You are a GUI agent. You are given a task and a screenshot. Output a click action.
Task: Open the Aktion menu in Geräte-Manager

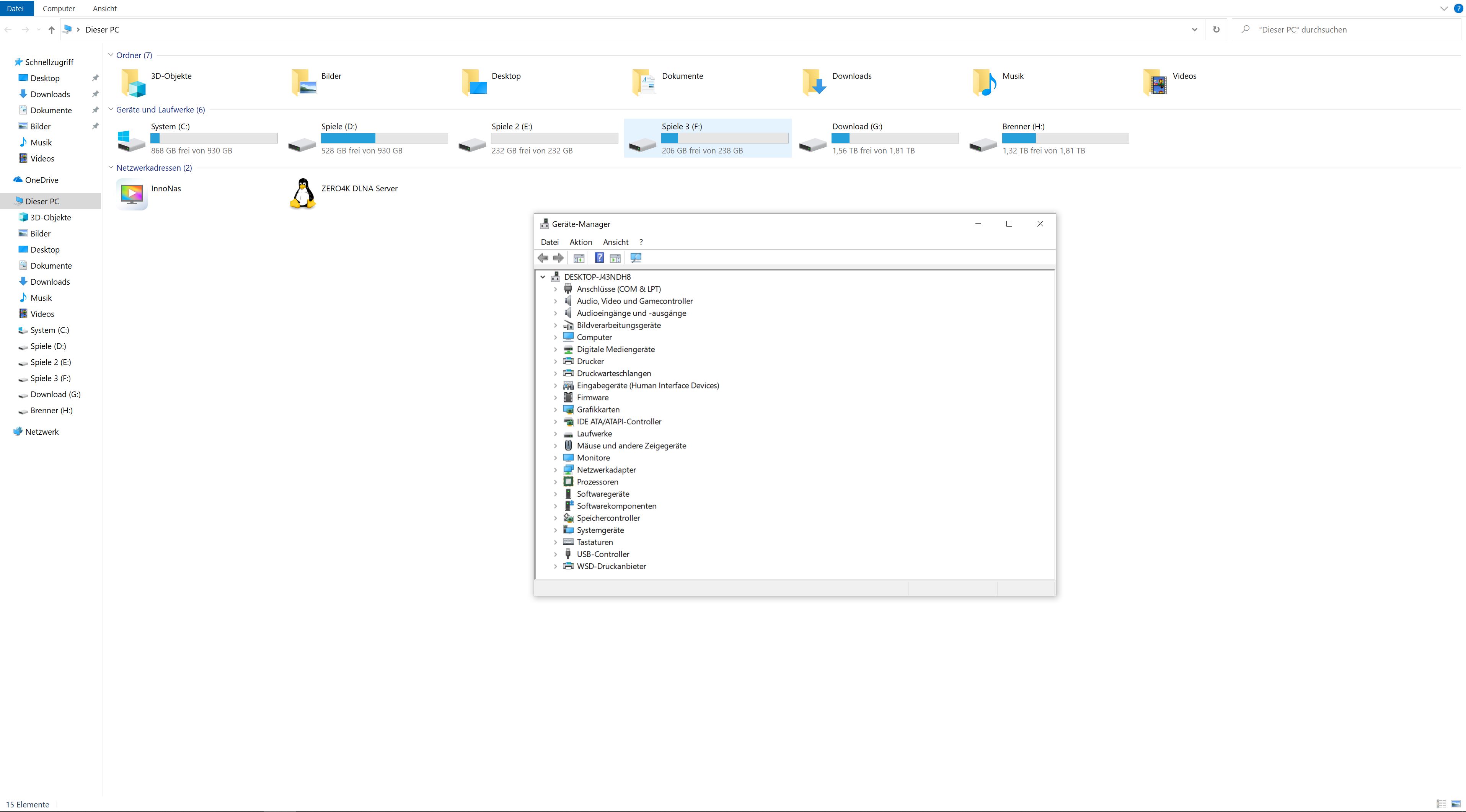[x=581, y=242]
